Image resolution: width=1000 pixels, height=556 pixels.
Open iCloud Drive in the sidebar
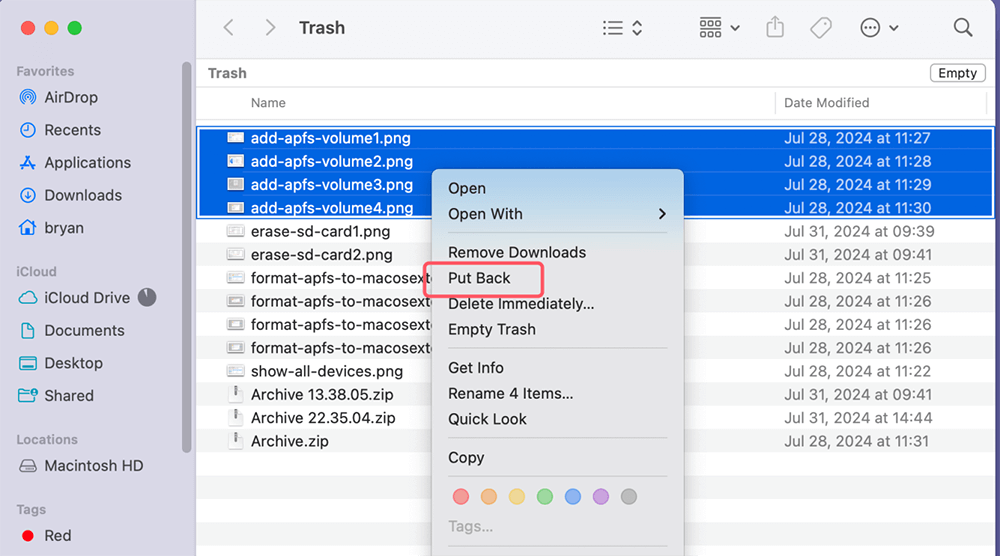tap(86, 298)
